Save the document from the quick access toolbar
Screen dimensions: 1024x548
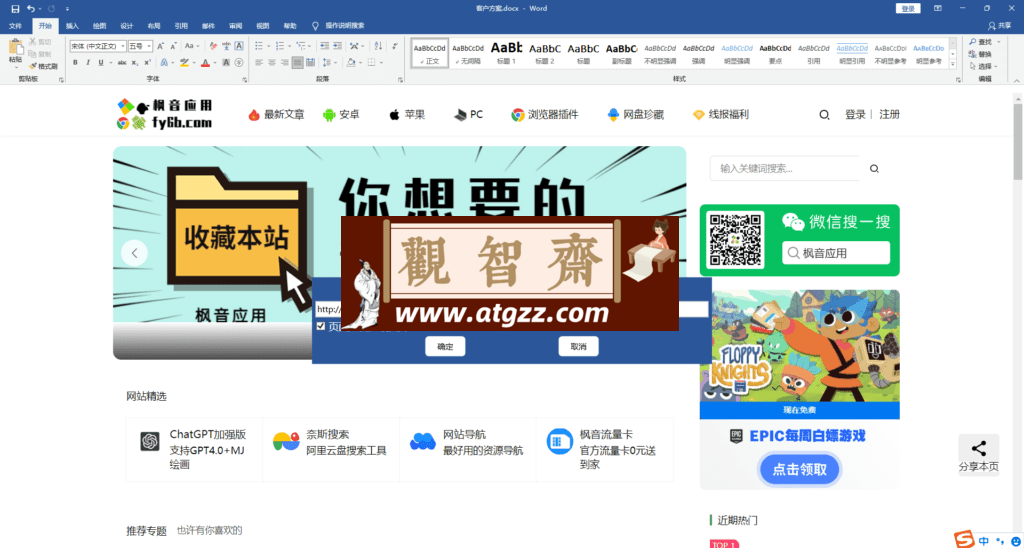coord(15,8)
